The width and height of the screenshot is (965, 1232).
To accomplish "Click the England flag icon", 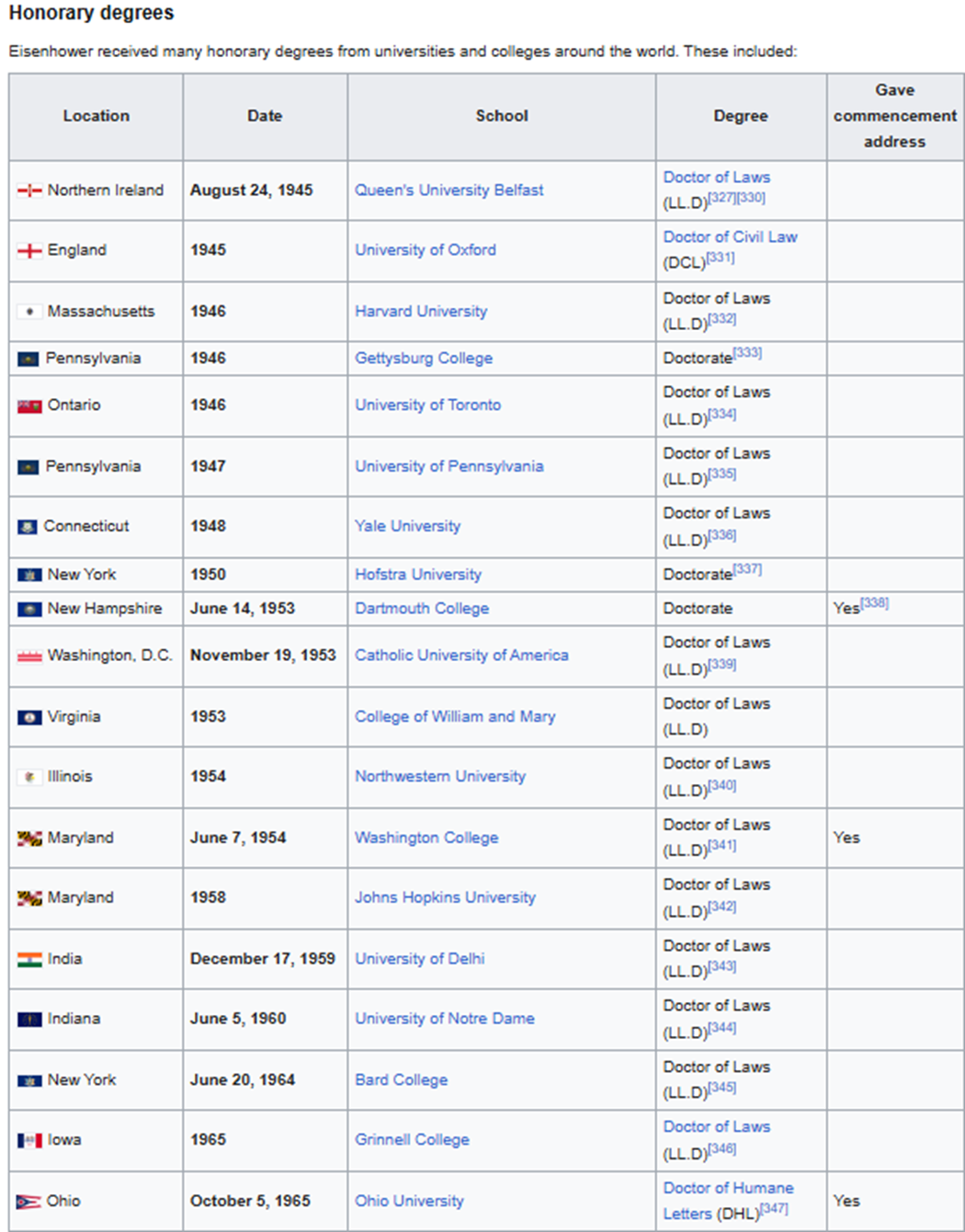I will (29, 250).
